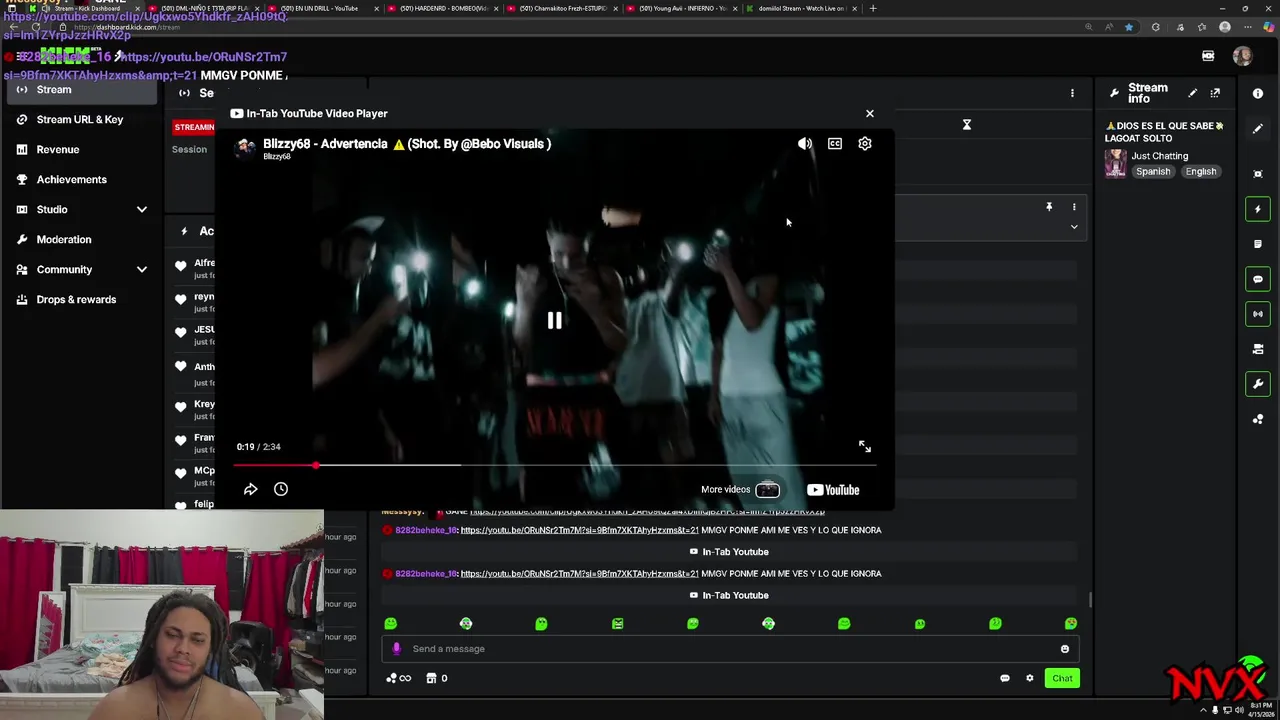Toggle the lightning bolt activity panel
Image resolution: width=1280 pixels, height=720 pixels.
tap(1258, 209)
